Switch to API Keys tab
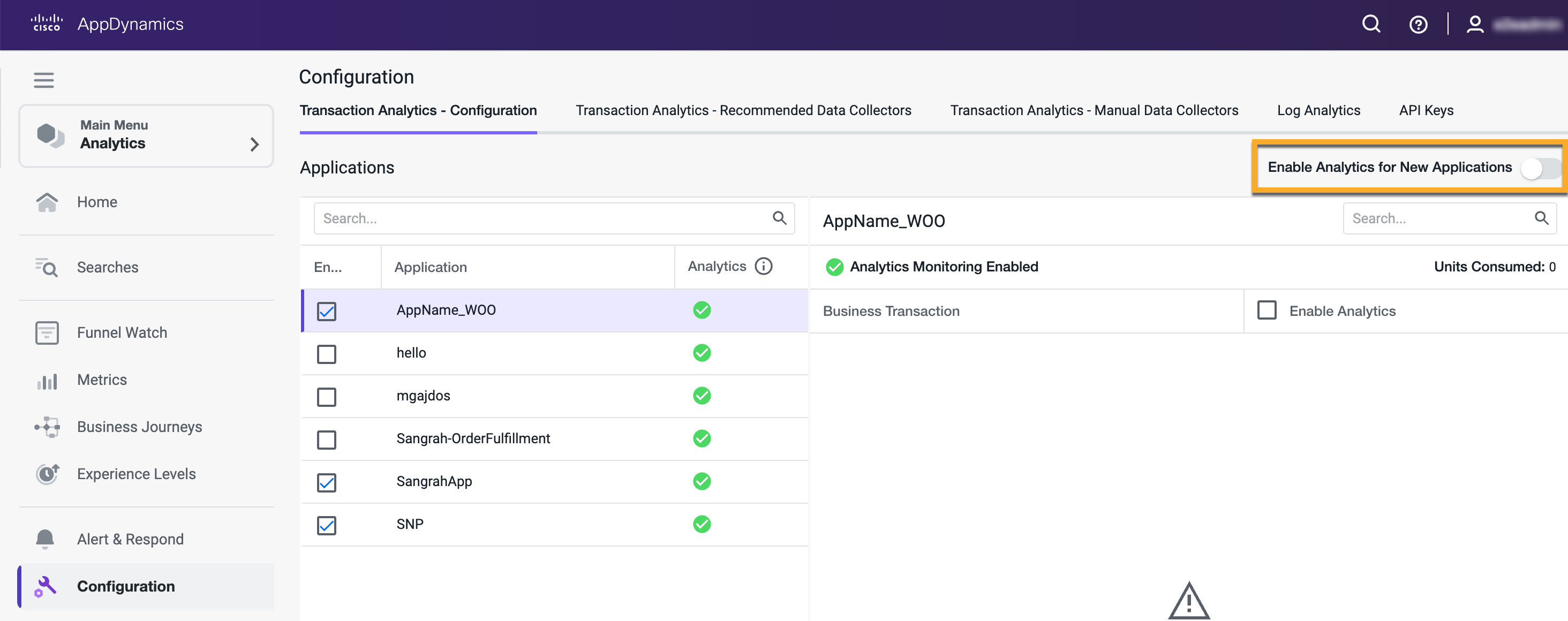1568x621 pixels. point(1426,111)
